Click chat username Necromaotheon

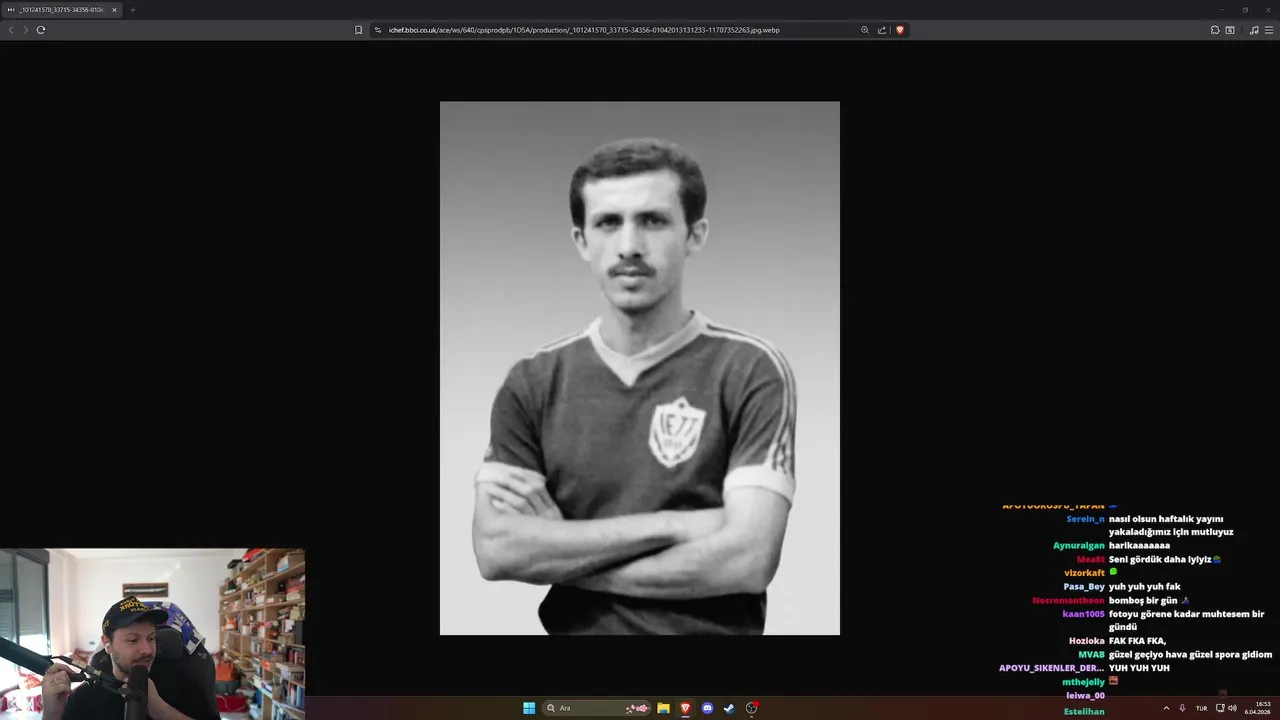tap(1069, 601)
